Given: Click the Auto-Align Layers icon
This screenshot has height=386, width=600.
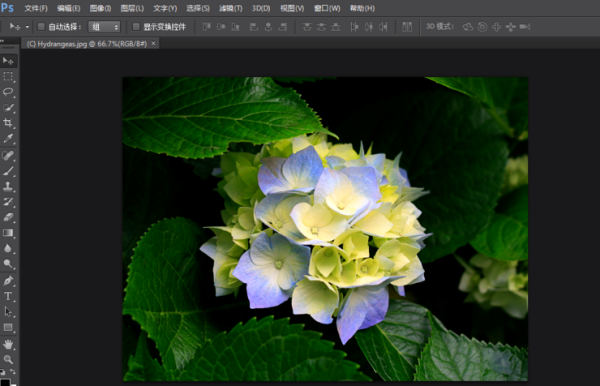Looking at the screenshot, I should [407, 27].
